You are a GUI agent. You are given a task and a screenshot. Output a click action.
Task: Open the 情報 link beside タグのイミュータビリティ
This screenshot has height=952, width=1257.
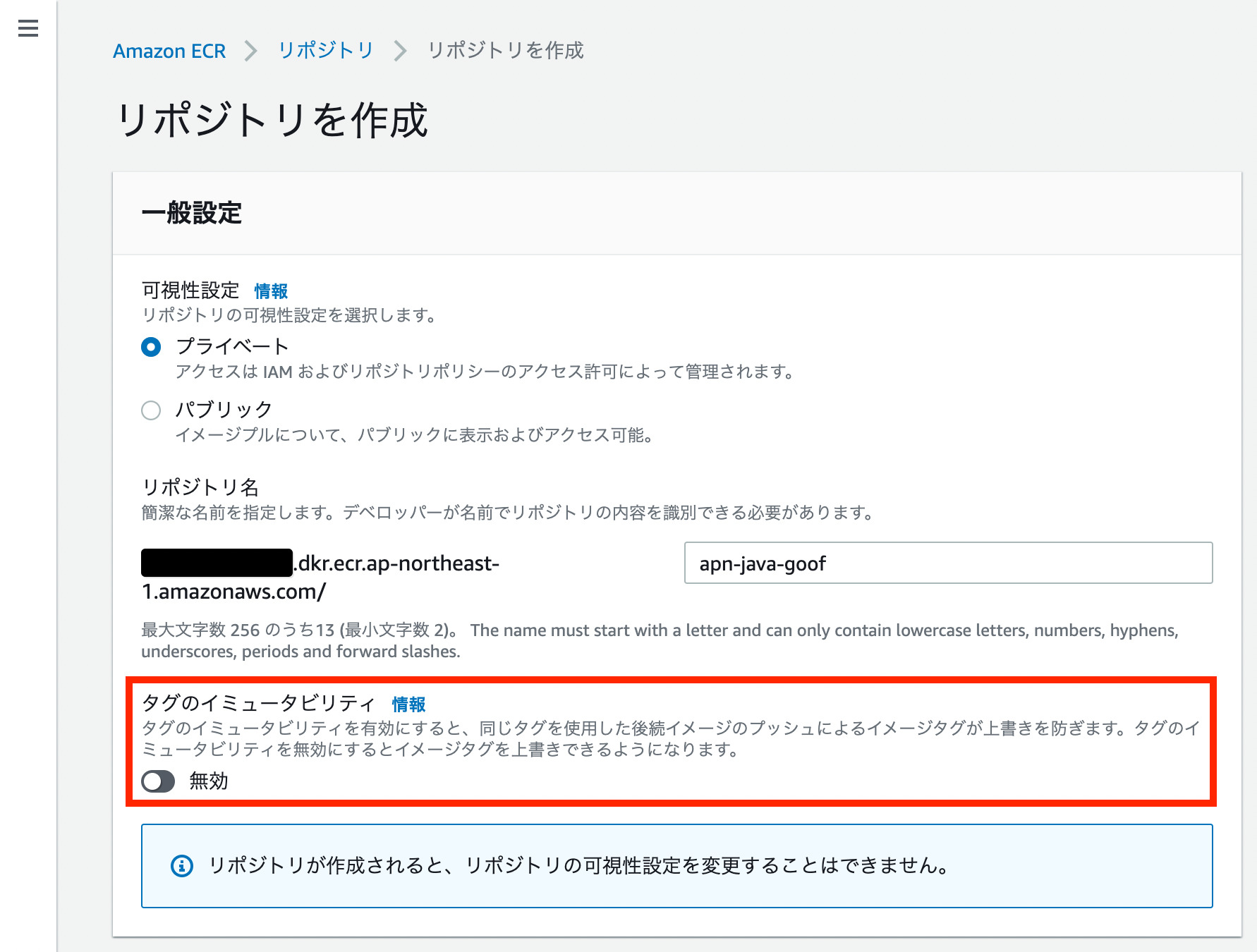409,703
